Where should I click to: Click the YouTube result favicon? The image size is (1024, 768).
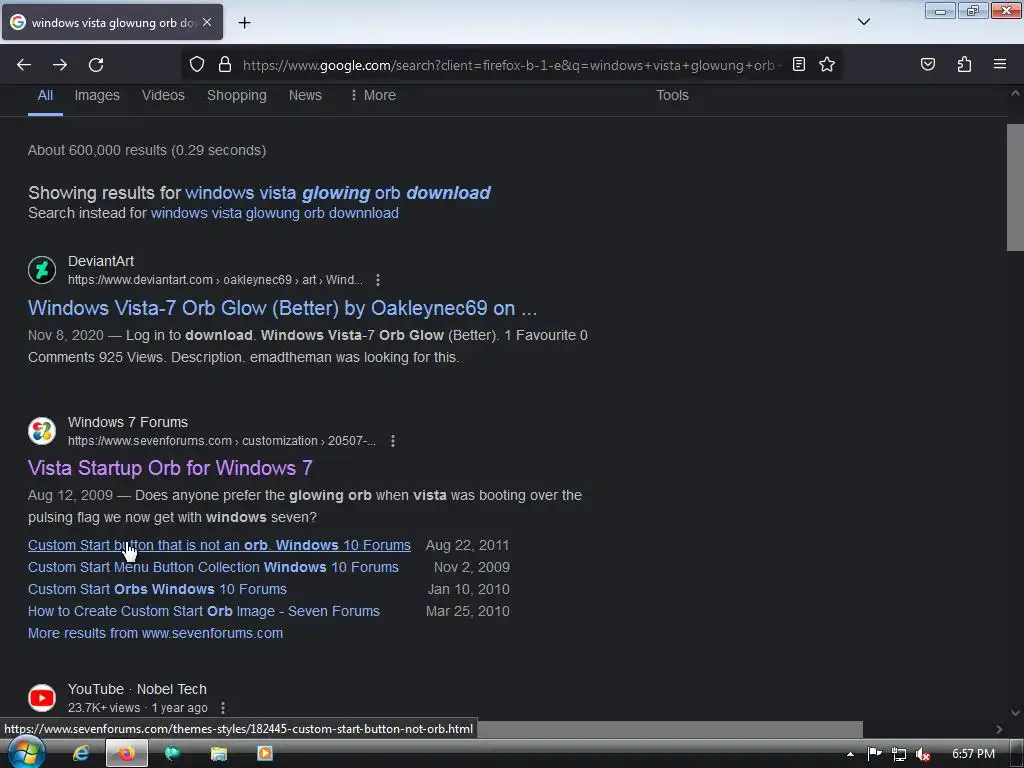point(42,698)
